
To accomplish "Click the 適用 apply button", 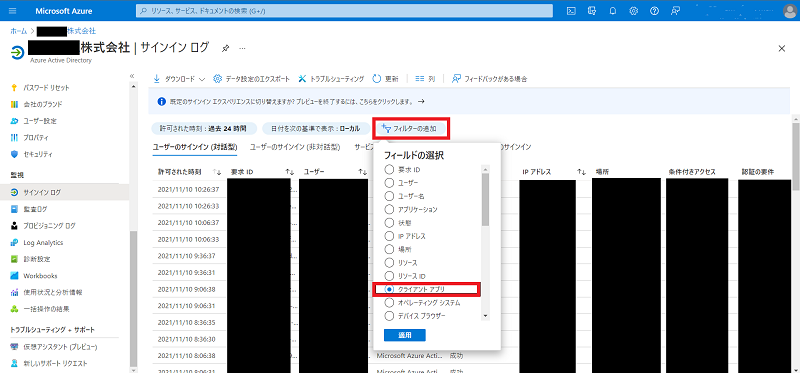I will 405,335.
